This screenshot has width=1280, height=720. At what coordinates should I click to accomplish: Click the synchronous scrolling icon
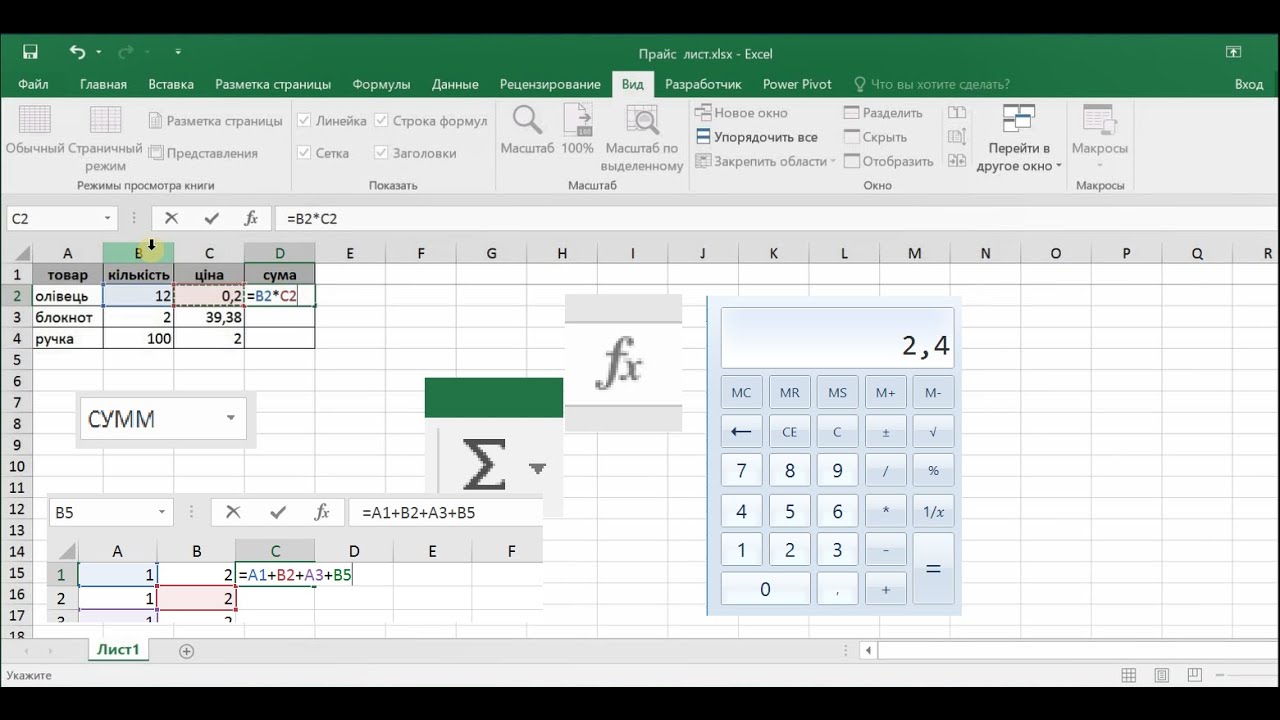(x=957, y=137)
